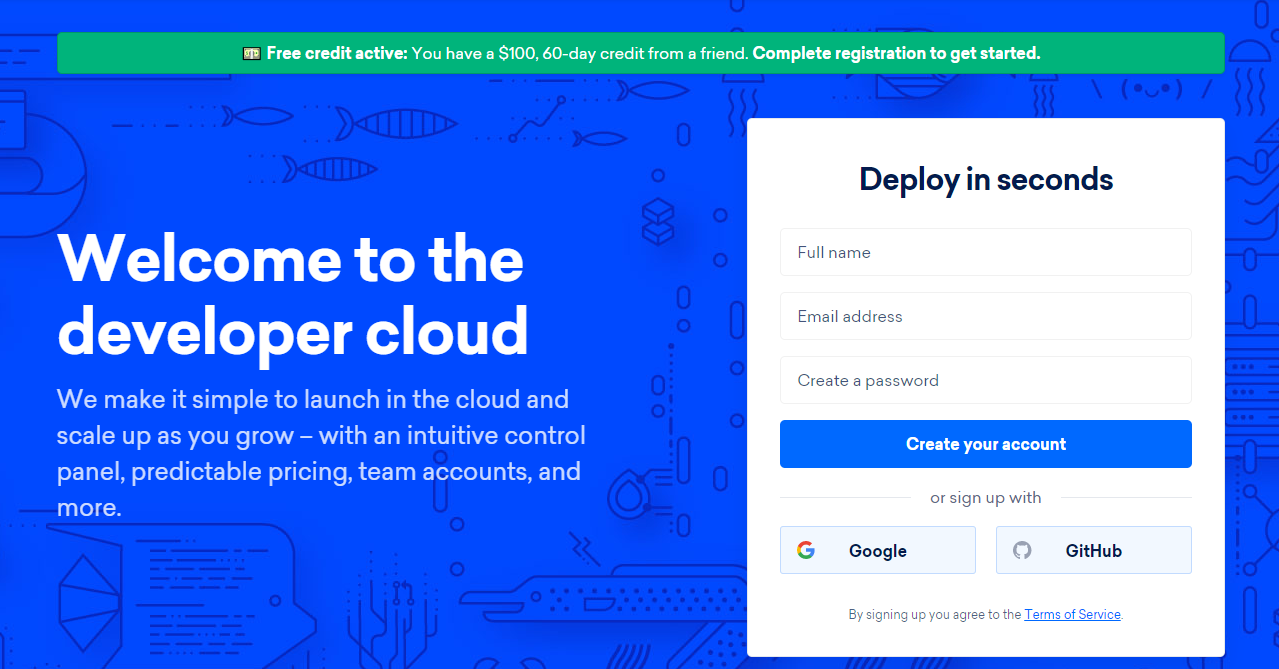Focus the Full name field
The image size is (1279, 669).
click(985, 252)
